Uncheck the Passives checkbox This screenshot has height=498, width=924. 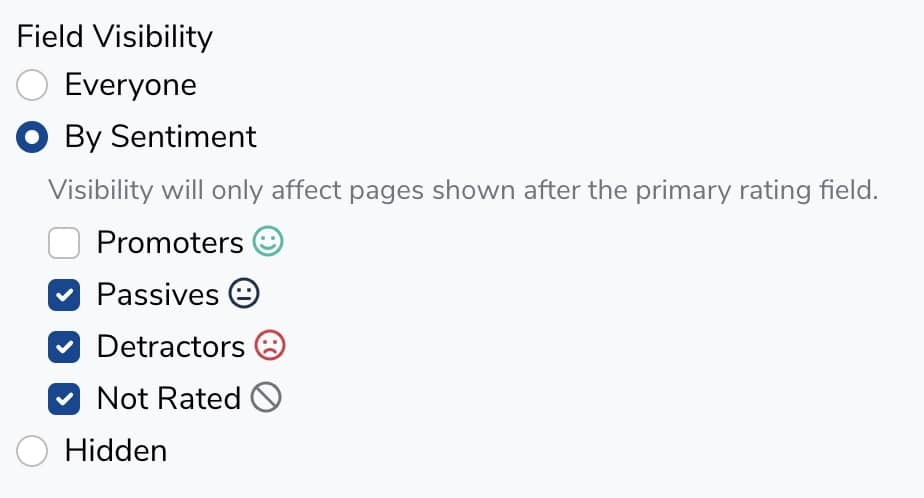(64, 295)
